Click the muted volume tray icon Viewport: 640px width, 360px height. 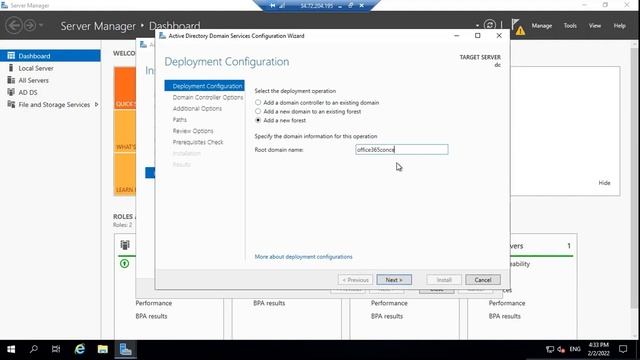(x=561, y=349)
